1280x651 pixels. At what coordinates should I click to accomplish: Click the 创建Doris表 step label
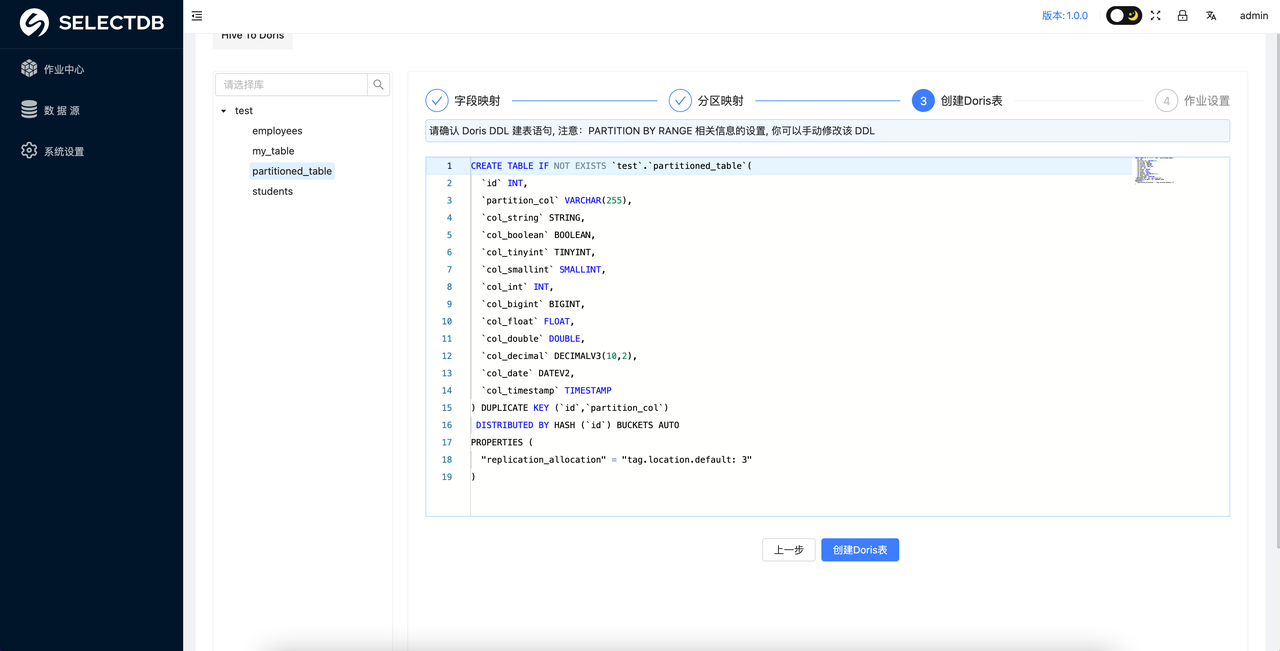pos(971,101)
